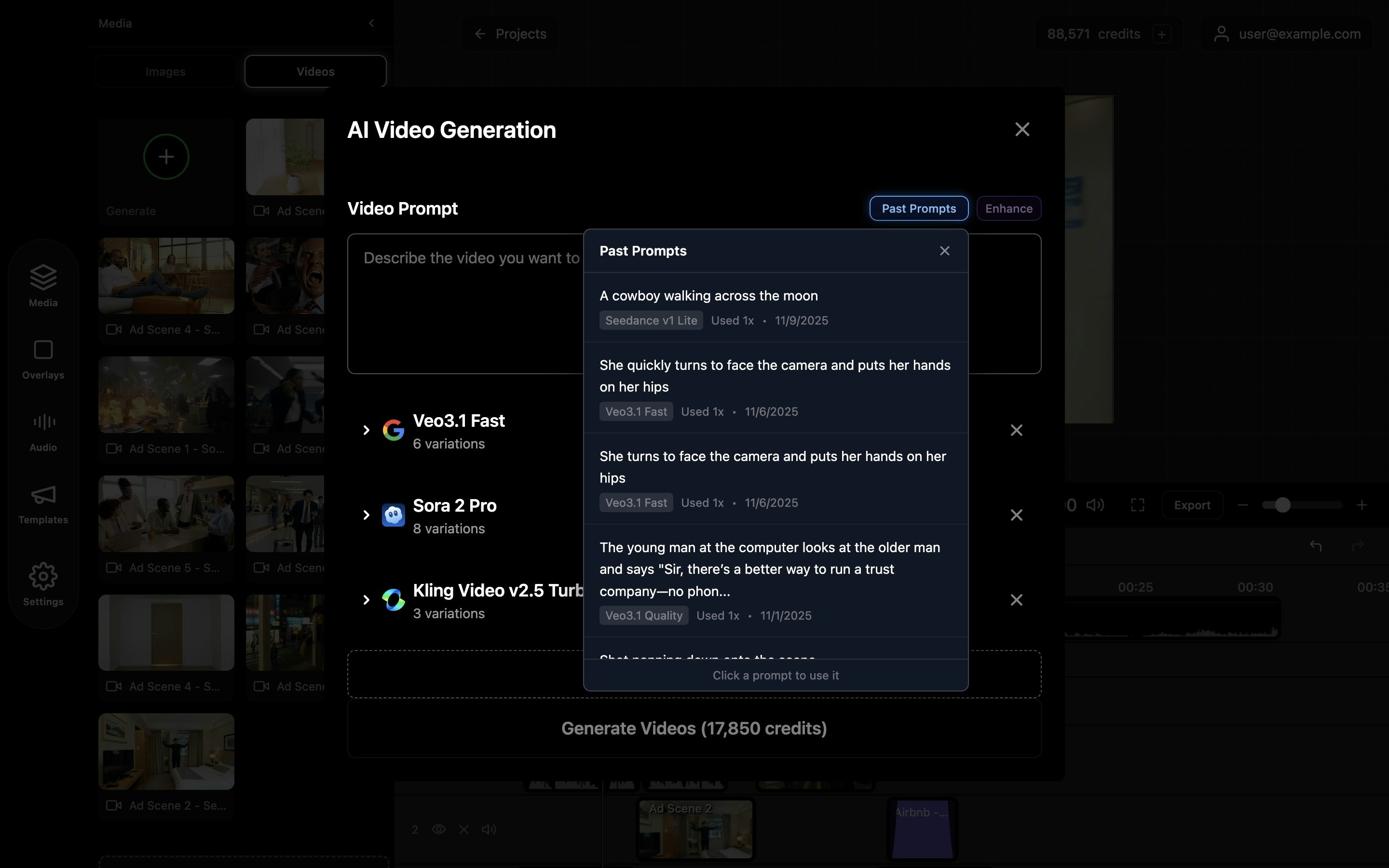Click the fullscreen preview icon
1389x868 pixels.
click(x=1137, y=504)
